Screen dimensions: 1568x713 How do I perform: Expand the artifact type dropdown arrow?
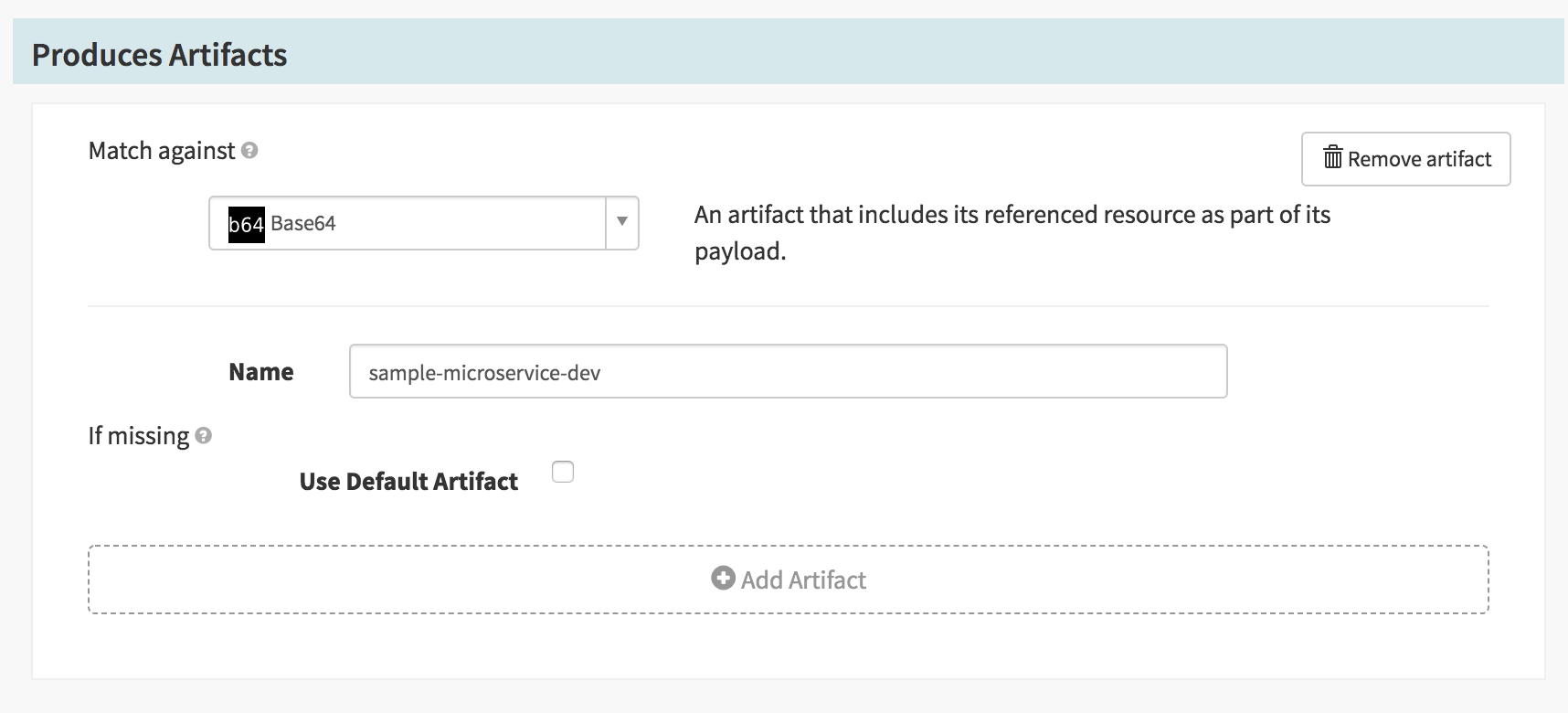pos(622,222)
